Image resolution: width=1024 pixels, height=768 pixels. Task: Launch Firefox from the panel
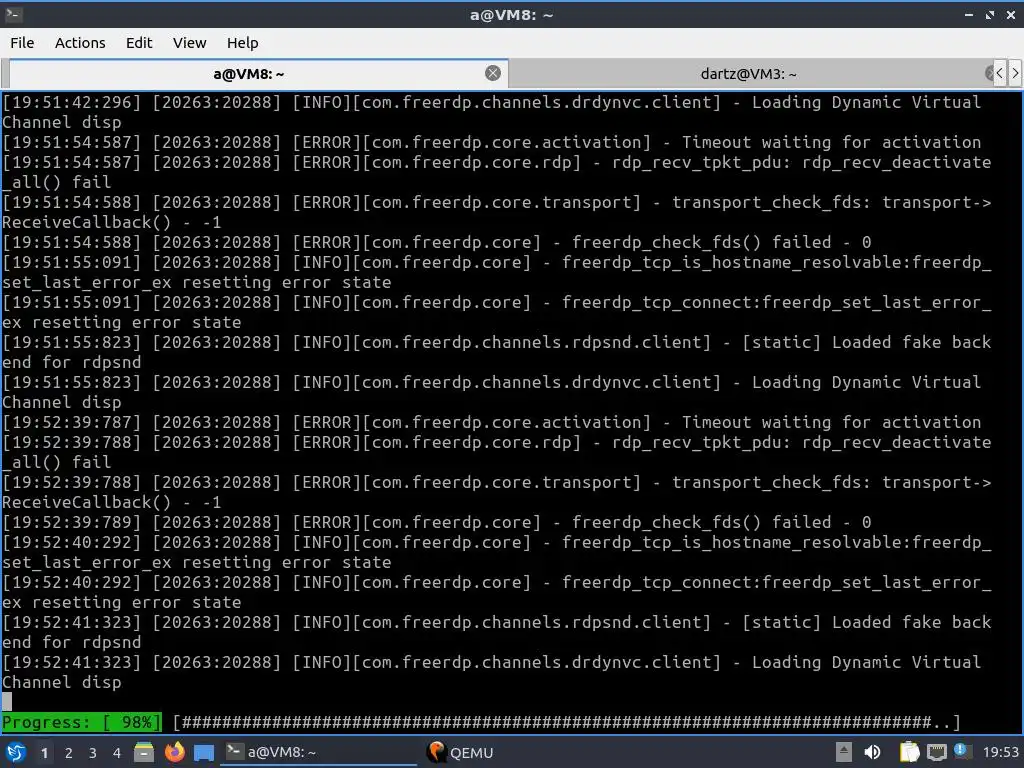point(174,752)
